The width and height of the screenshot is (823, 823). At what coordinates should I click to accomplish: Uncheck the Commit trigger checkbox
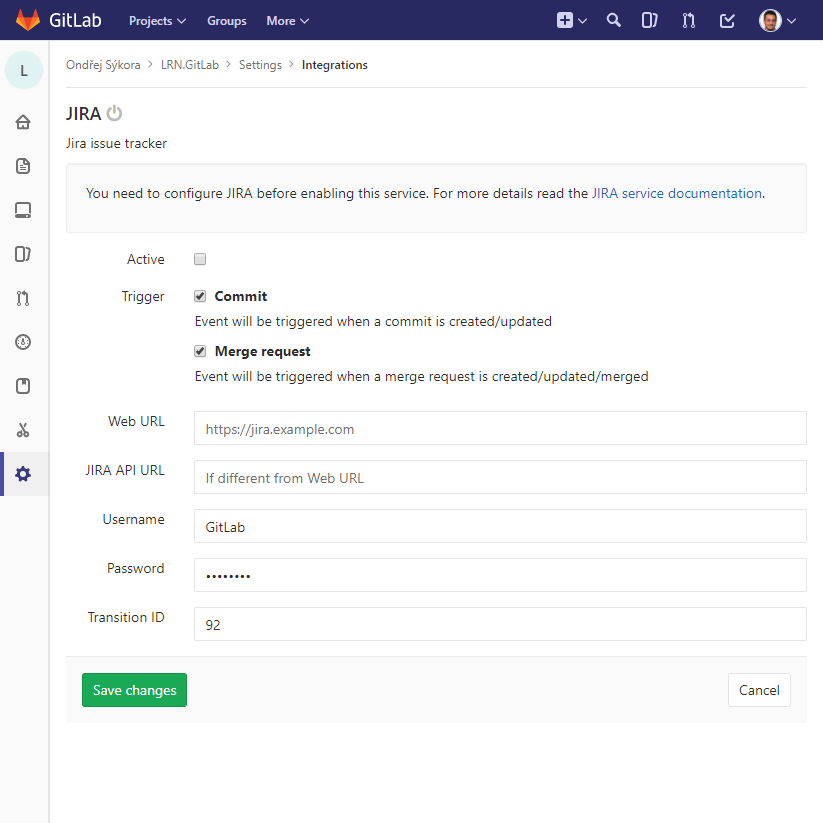[200, 296]
